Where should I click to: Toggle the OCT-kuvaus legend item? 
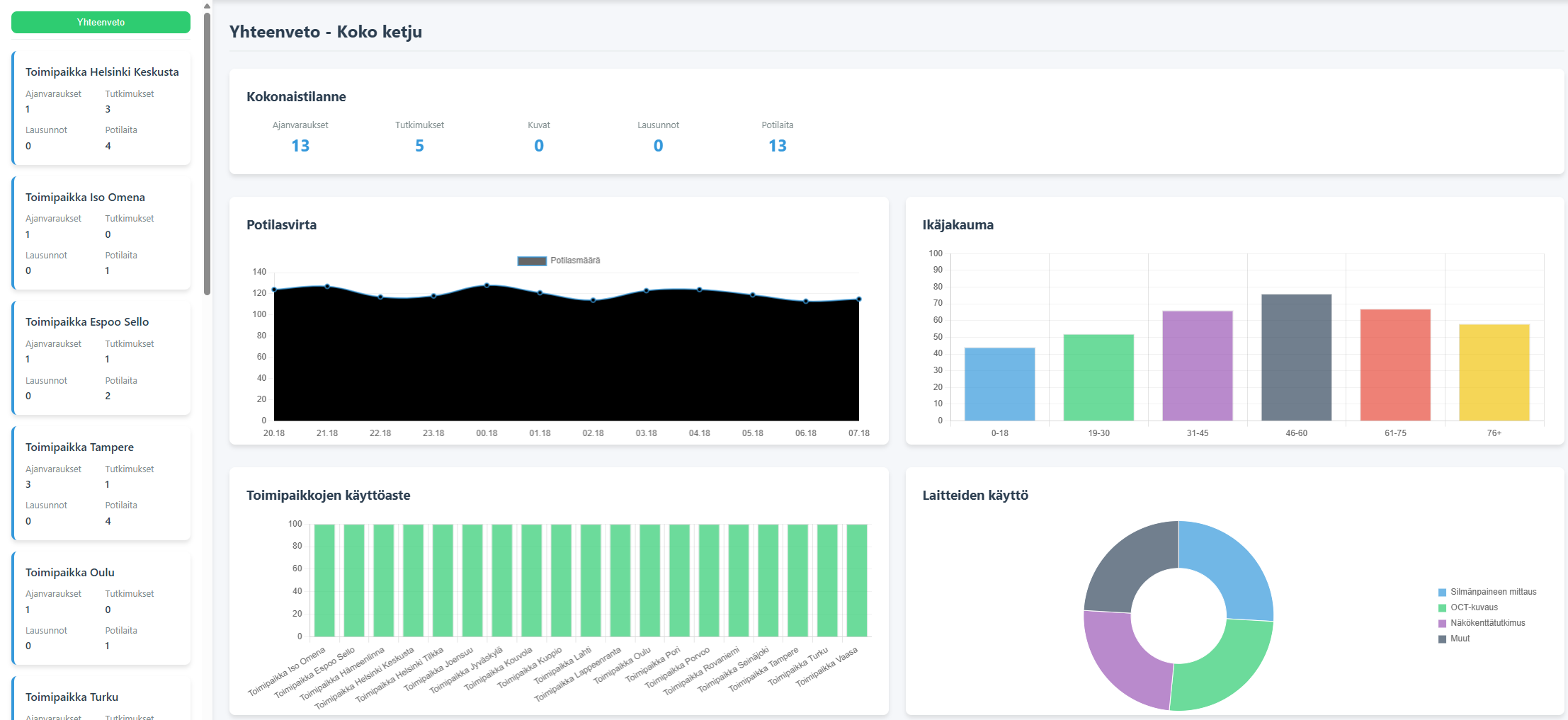(x=1468, y=607)
